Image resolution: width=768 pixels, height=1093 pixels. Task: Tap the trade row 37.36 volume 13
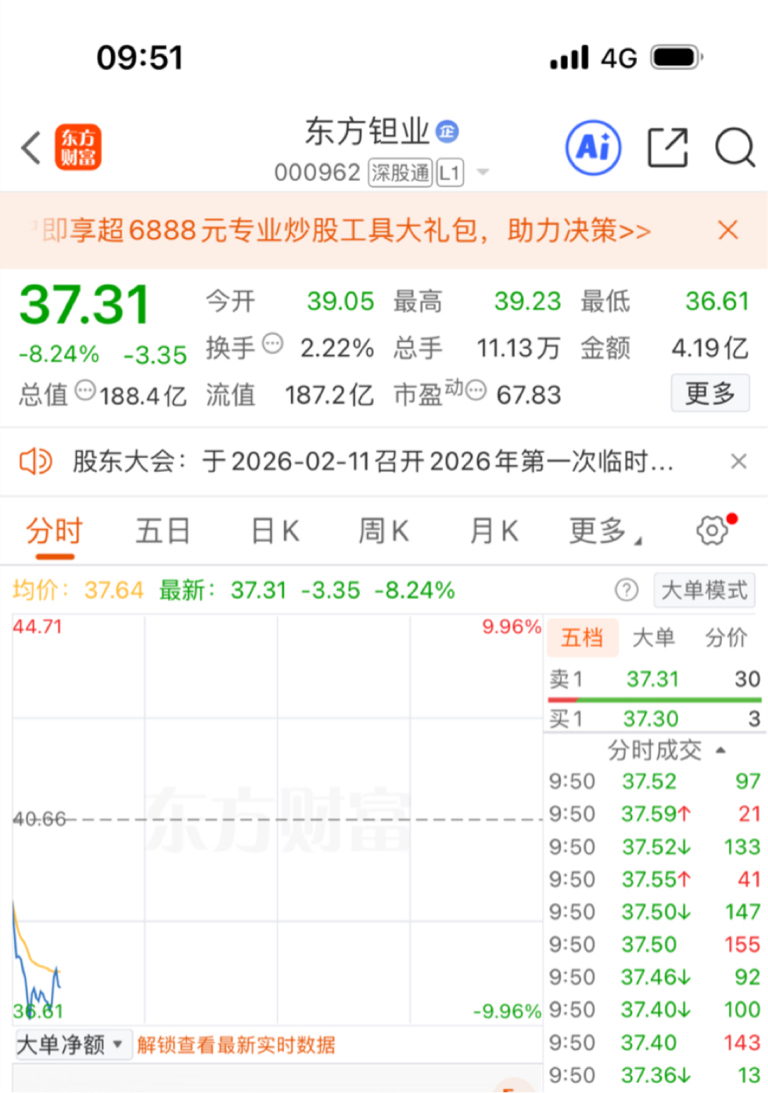coord(654,1075)
